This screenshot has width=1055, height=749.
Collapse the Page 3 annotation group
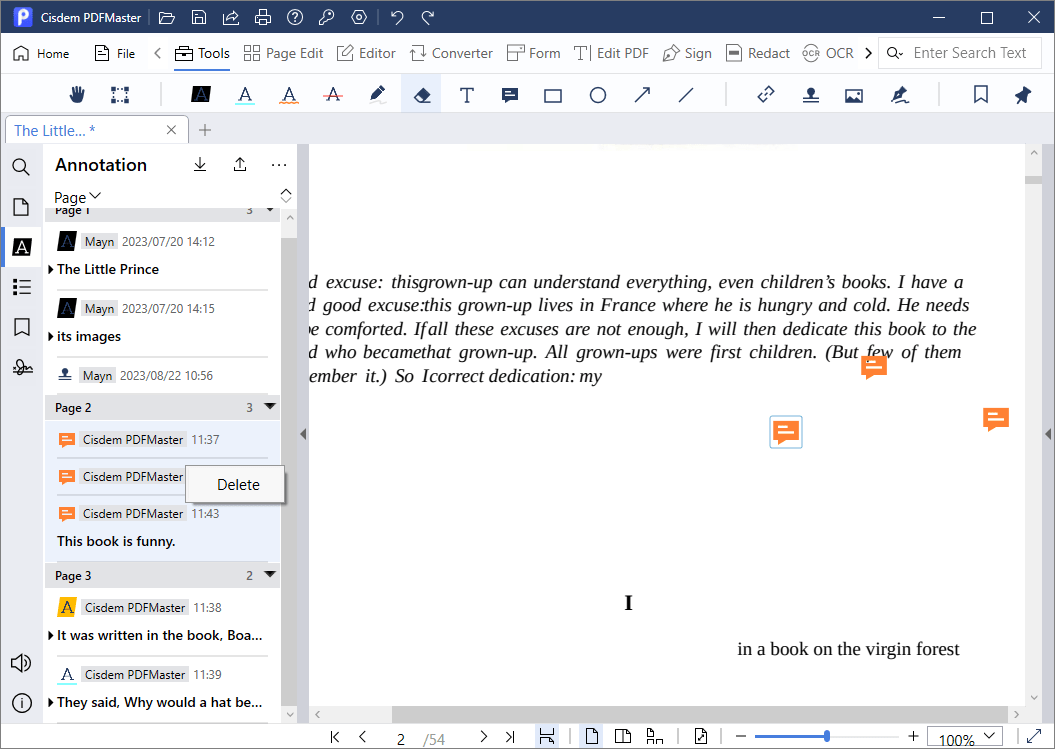click(270, 575)
